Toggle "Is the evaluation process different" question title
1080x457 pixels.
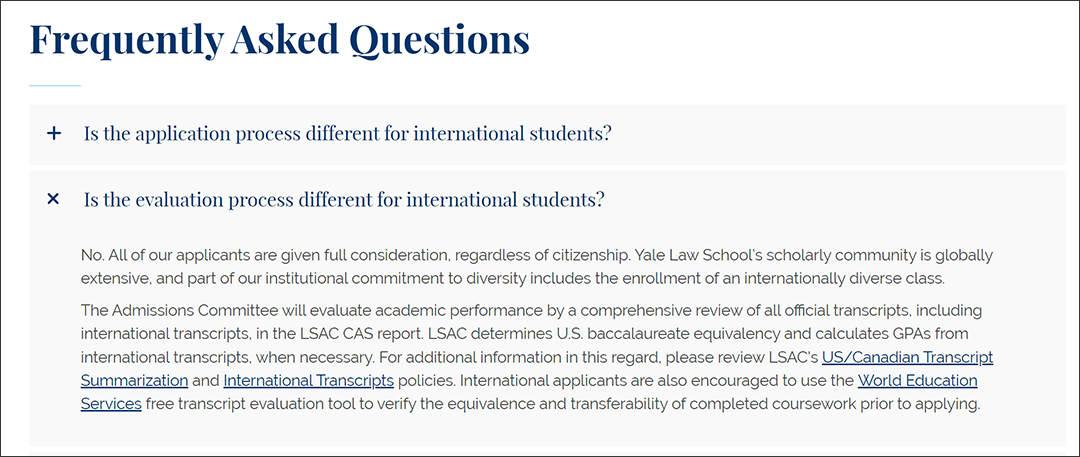click(344, 200)
